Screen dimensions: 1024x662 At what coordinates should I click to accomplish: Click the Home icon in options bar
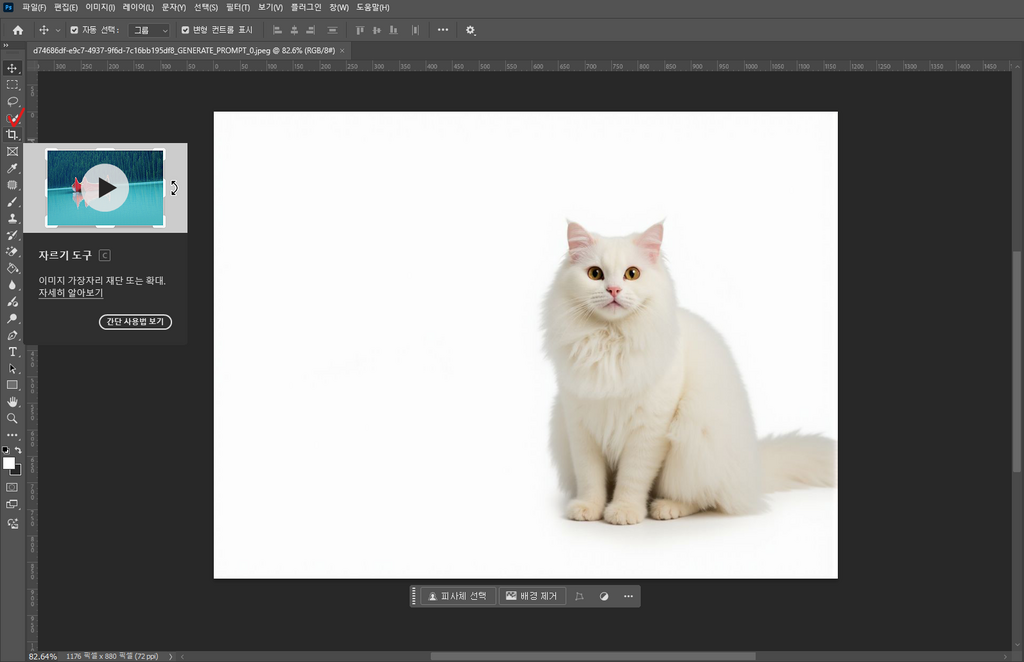(17, 30)
